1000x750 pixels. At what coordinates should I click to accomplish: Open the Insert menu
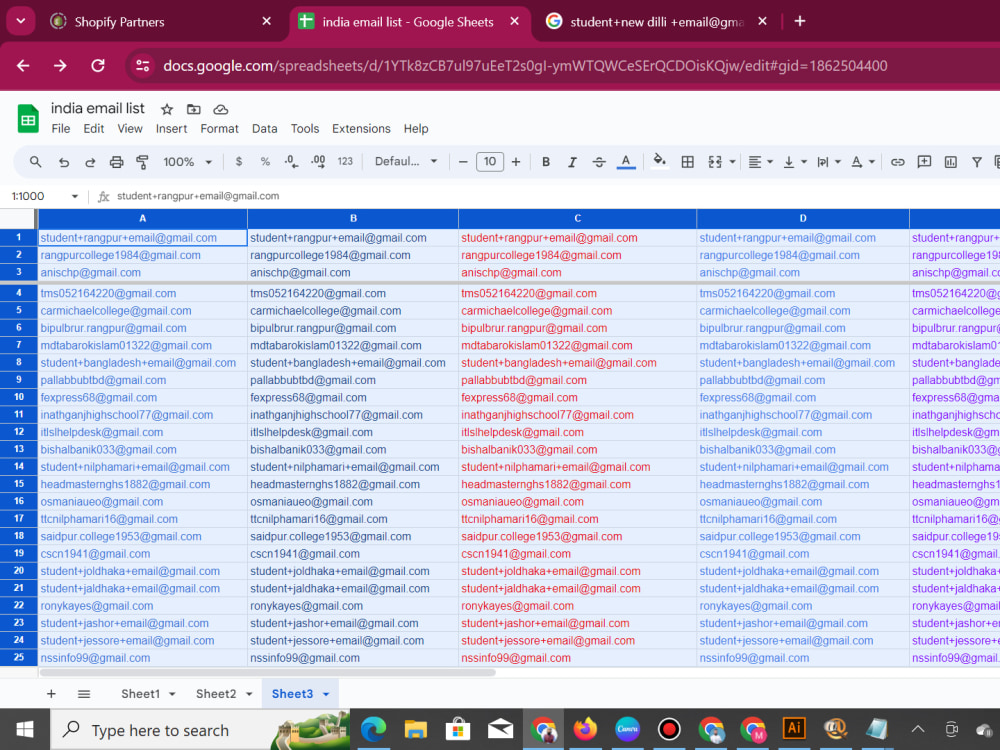(172, 129)
